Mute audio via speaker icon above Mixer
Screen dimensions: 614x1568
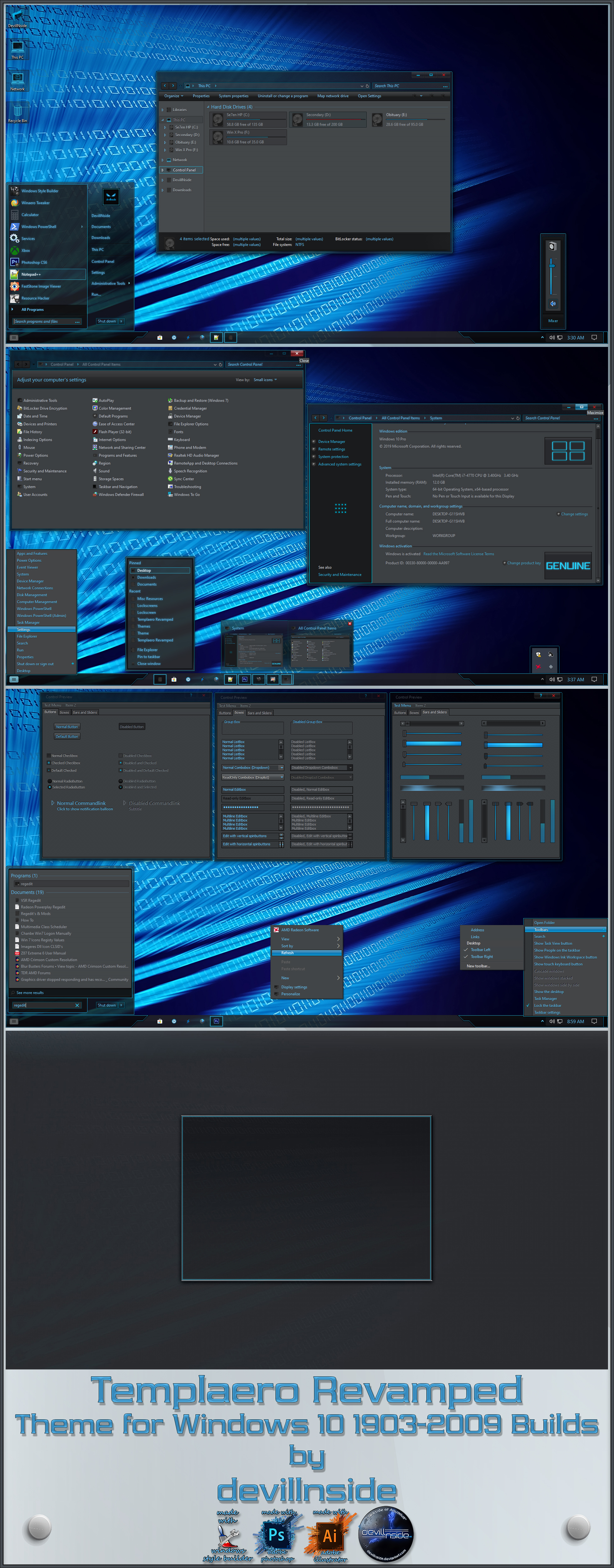coord(553,303)
